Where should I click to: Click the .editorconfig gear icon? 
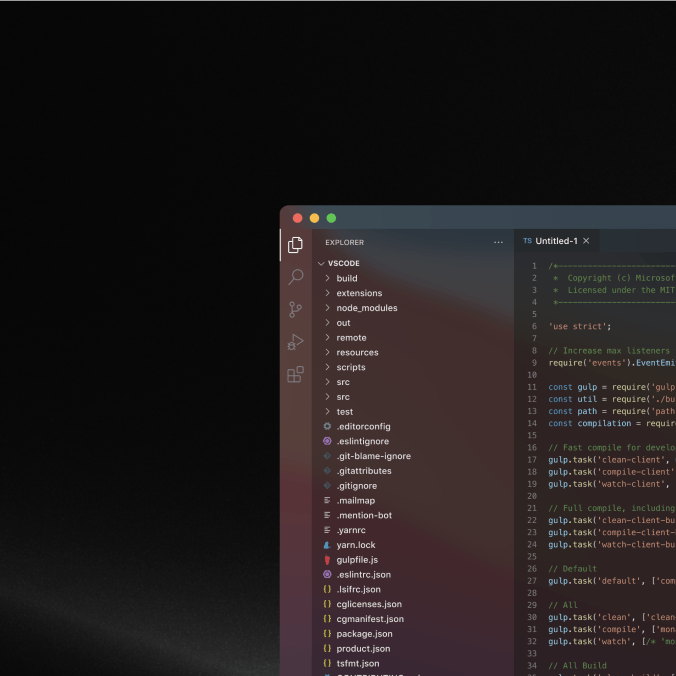coord(327,427)
